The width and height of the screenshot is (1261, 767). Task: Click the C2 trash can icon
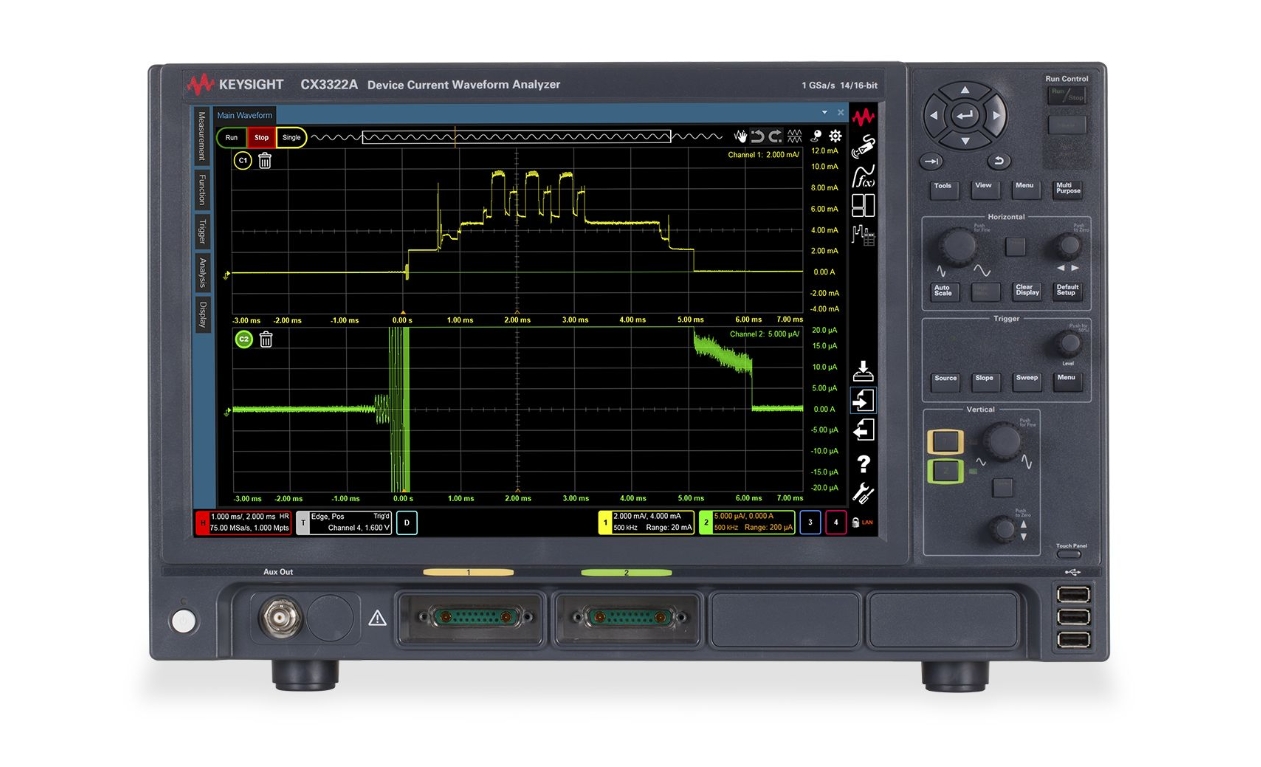coord(266,340)
